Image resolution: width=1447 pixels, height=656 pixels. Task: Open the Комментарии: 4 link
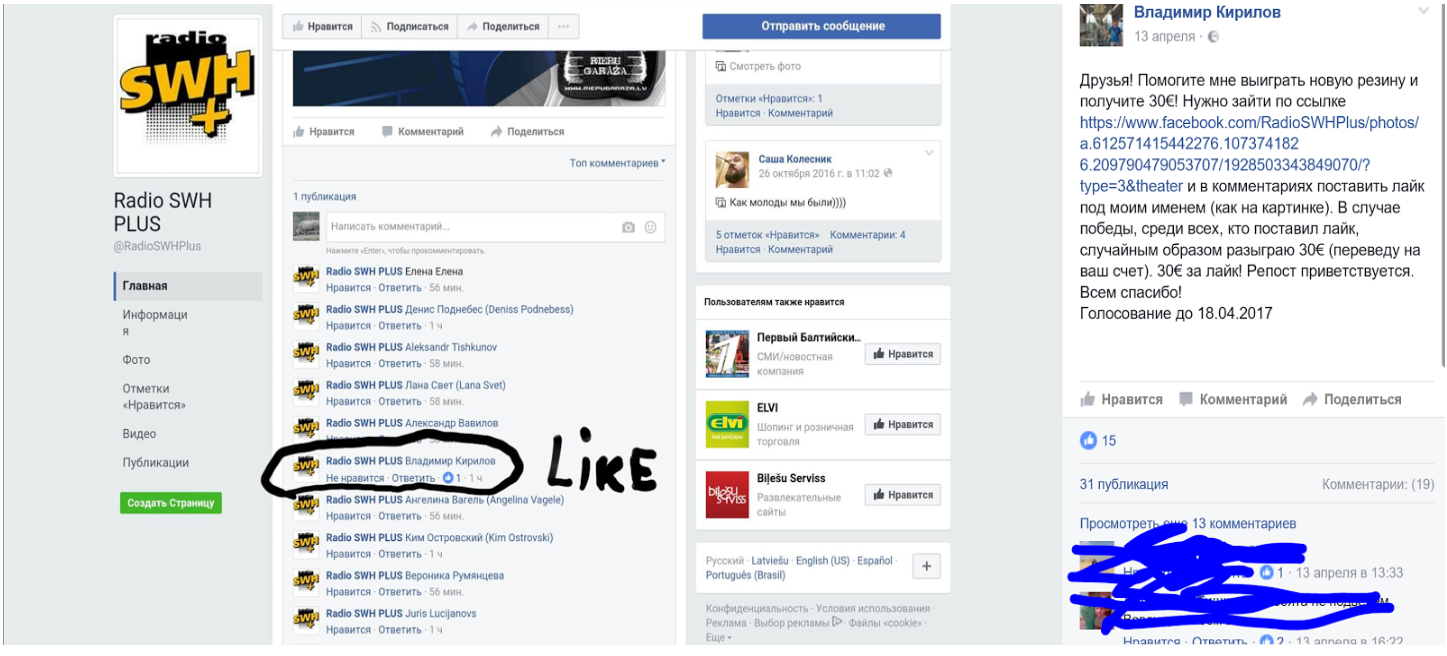pos(868,235)
